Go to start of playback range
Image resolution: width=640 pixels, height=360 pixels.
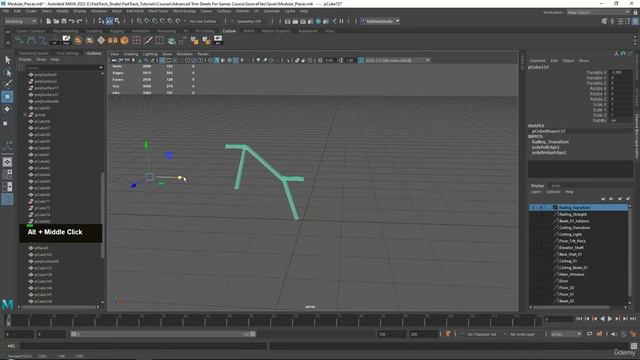pyautogui.click(x=579, y=319)
